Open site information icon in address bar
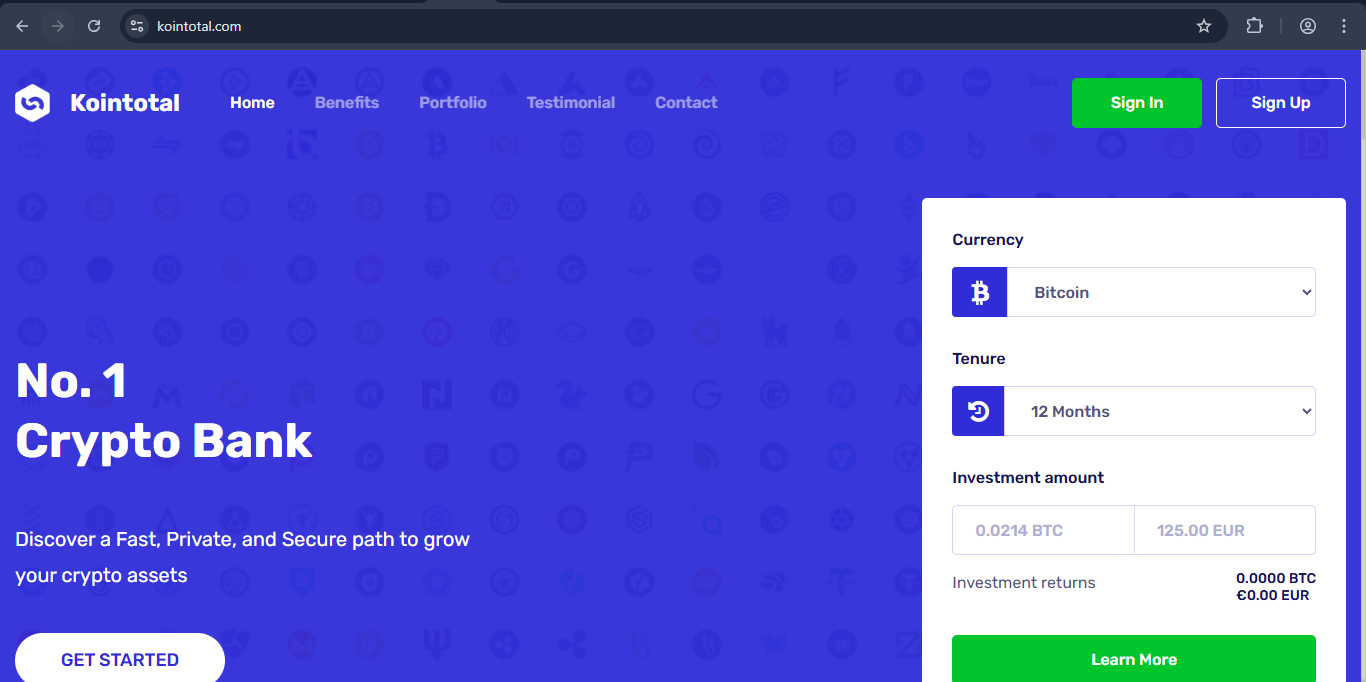This screenshot has width=1366, height=682. 138,26
